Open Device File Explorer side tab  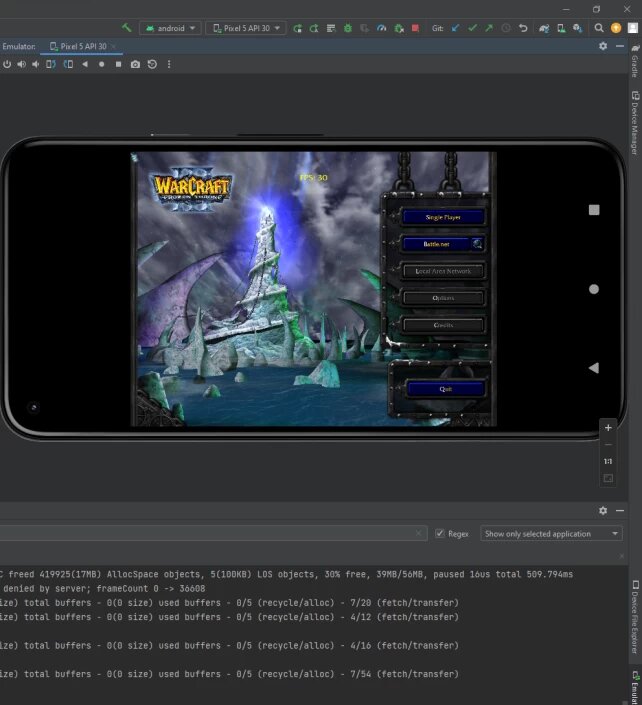(x=635, y=617)
